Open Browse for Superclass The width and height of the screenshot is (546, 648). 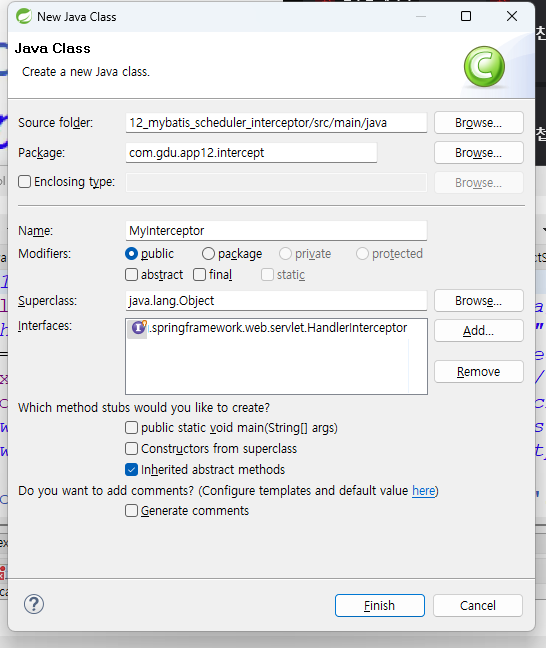coord(479,301)
